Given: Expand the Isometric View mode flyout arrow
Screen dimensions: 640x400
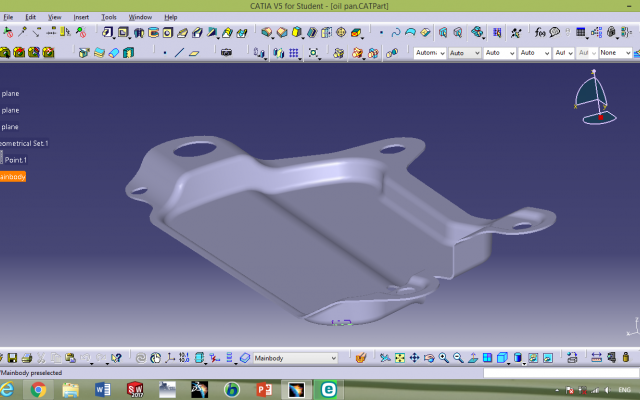Looking at the screenshot, I should click(x=509, y=363).
